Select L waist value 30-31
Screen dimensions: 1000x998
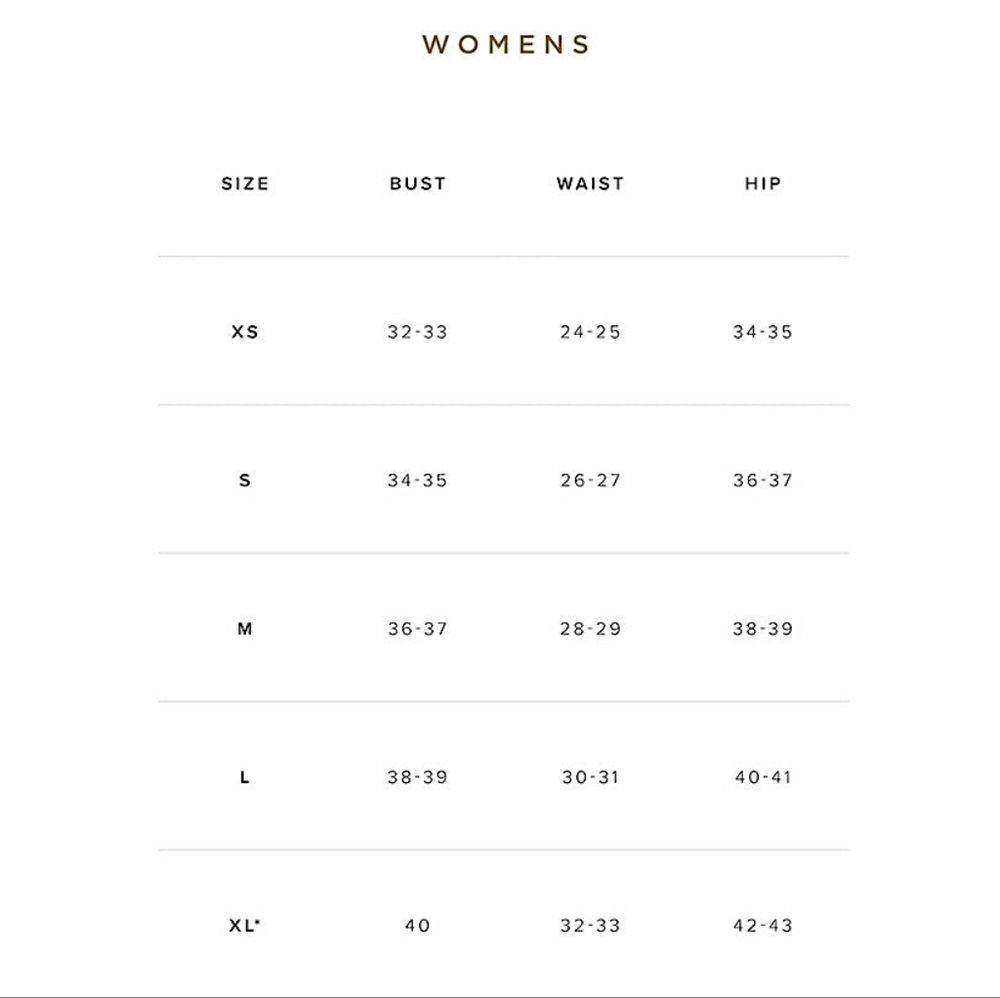coord(591,777)
